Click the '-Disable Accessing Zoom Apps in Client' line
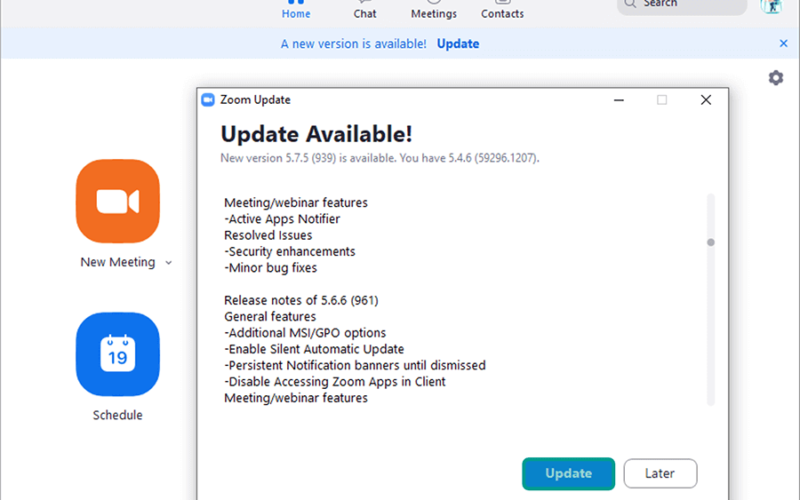800x500 pixels. (335, 382)
